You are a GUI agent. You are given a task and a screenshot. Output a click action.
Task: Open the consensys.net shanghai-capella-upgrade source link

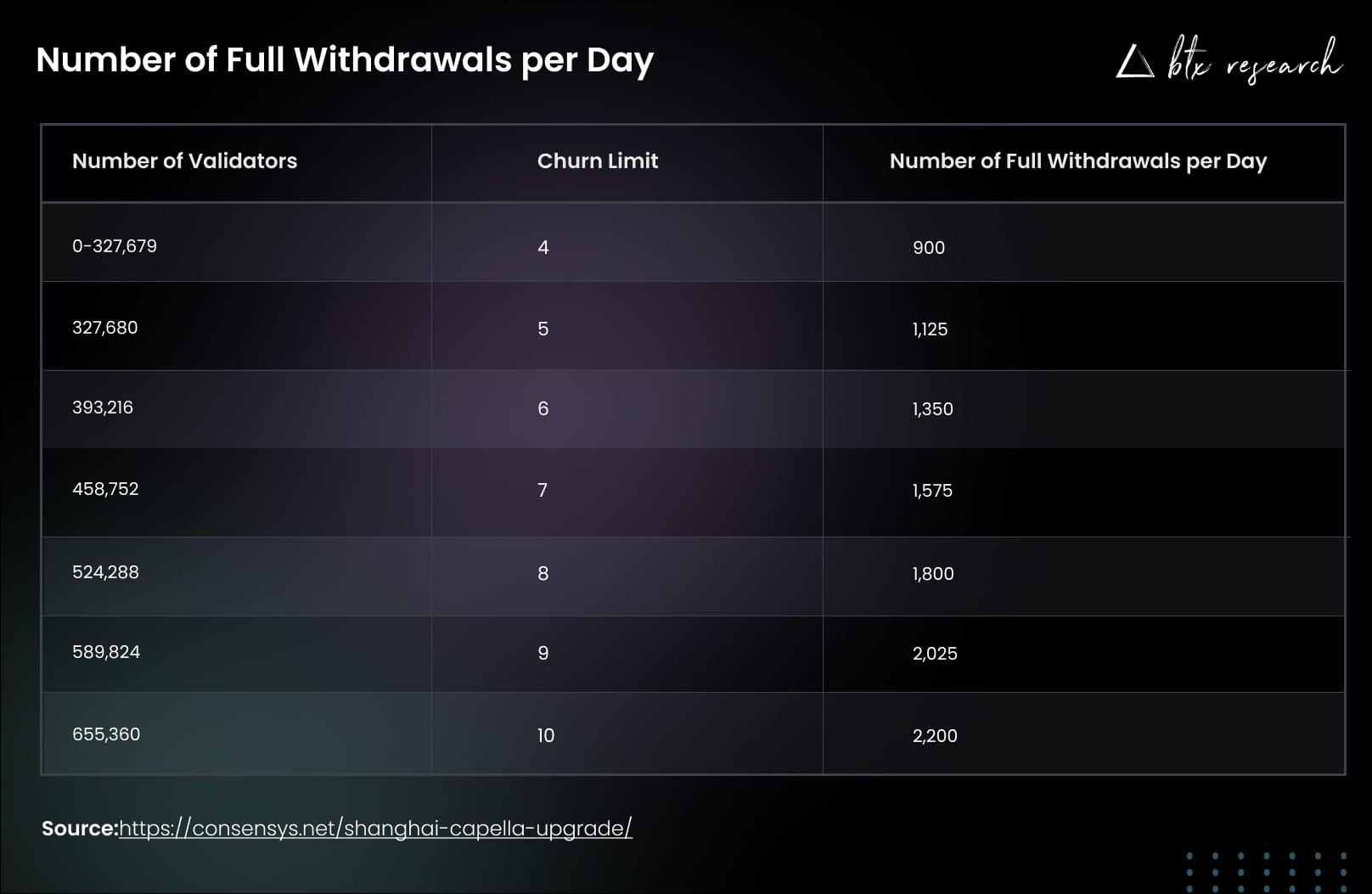coord(375,828)
